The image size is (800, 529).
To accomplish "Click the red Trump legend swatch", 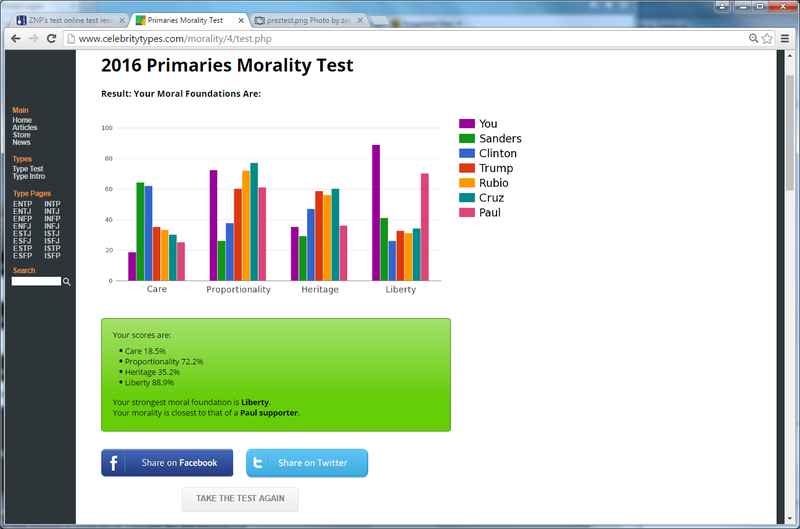I will coord(467,168).
